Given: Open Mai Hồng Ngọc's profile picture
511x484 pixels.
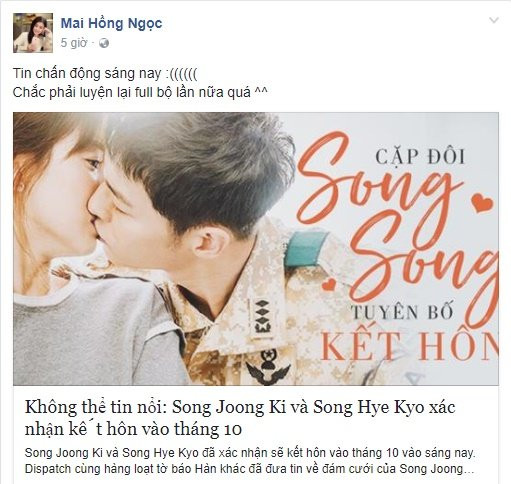Looking at the screenshot, I should pyautogui.click(x=33, y=33).
